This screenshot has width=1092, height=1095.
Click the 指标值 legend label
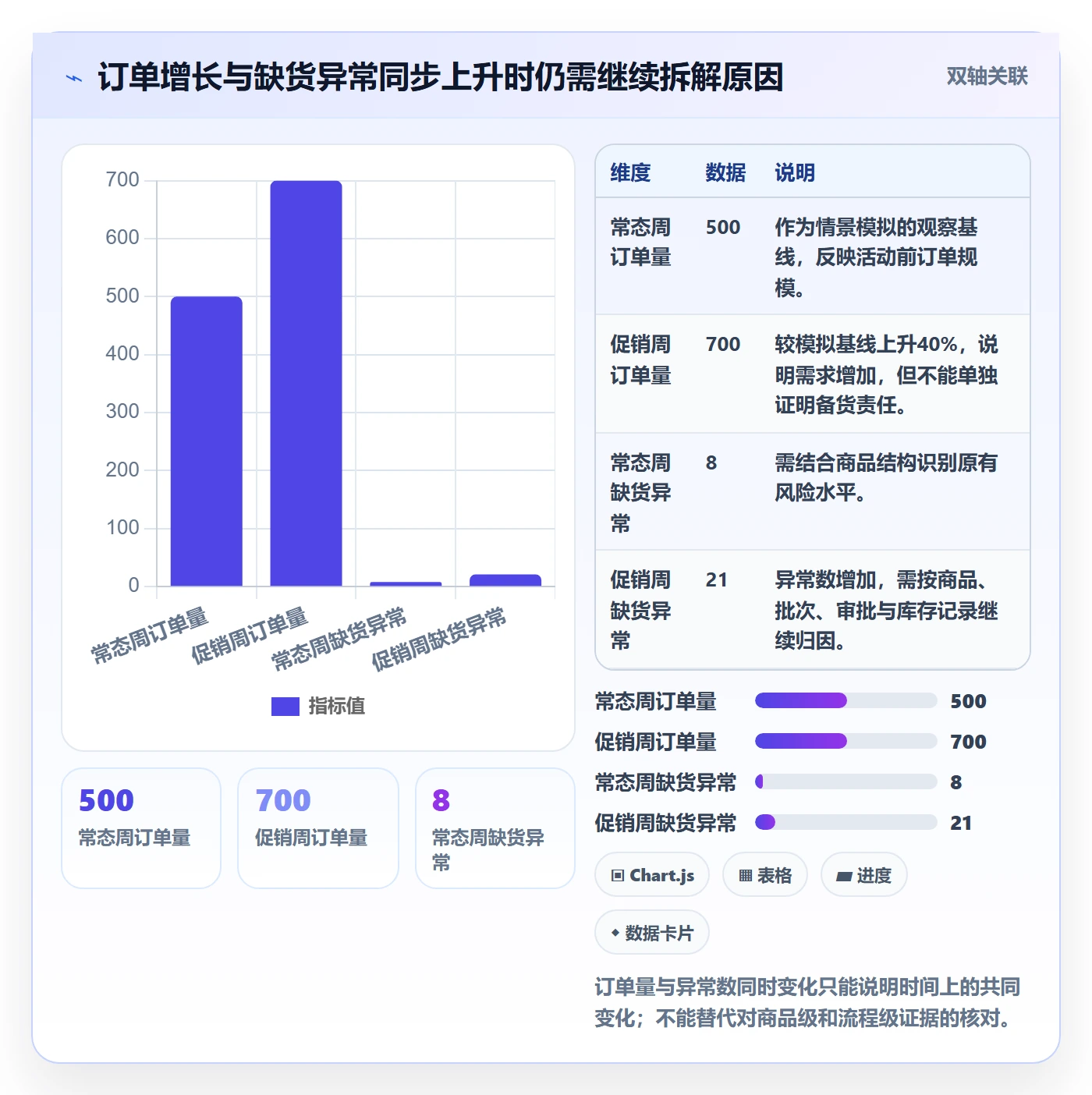click(337, 706)
